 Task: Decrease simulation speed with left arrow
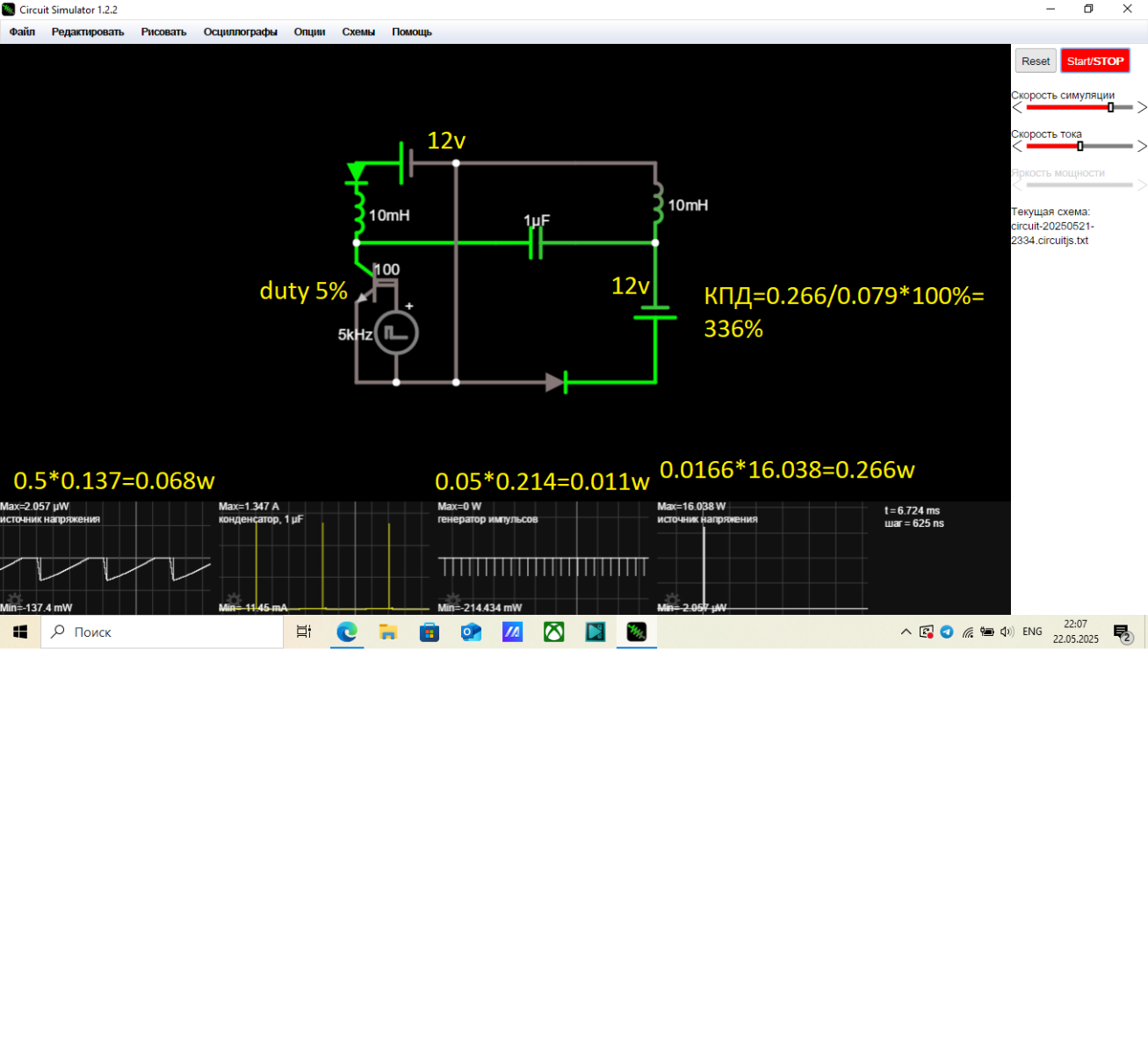point(1017,107)
